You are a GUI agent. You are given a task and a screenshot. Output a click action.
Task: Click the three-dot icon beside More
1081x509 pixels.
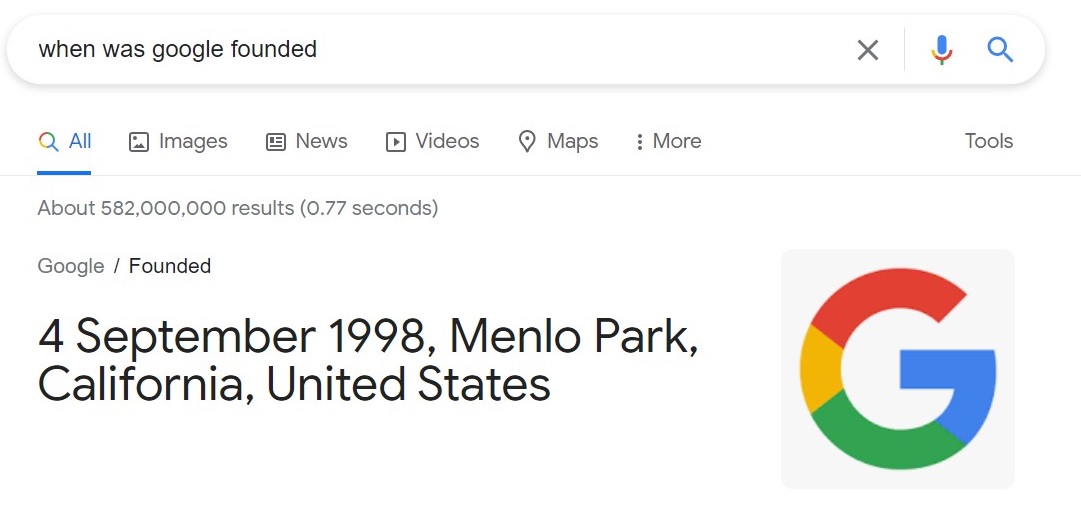640,142
